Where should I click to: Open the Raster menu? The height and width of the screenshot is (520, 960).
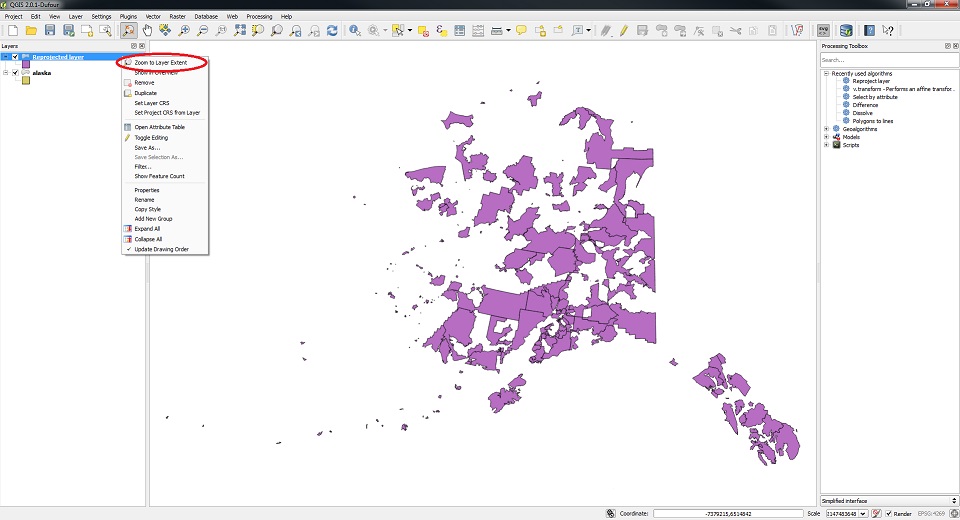[178, 17]
